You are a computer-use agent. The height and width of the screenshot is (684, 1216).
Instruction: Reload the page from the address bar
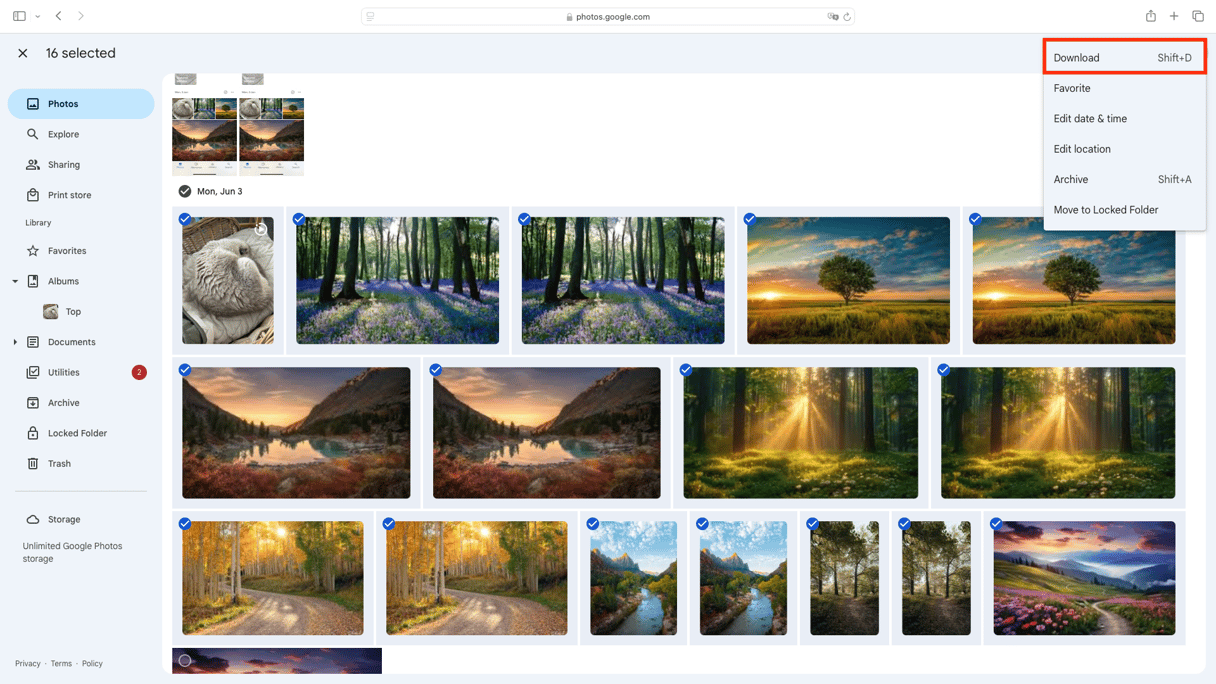coord(847,17)
